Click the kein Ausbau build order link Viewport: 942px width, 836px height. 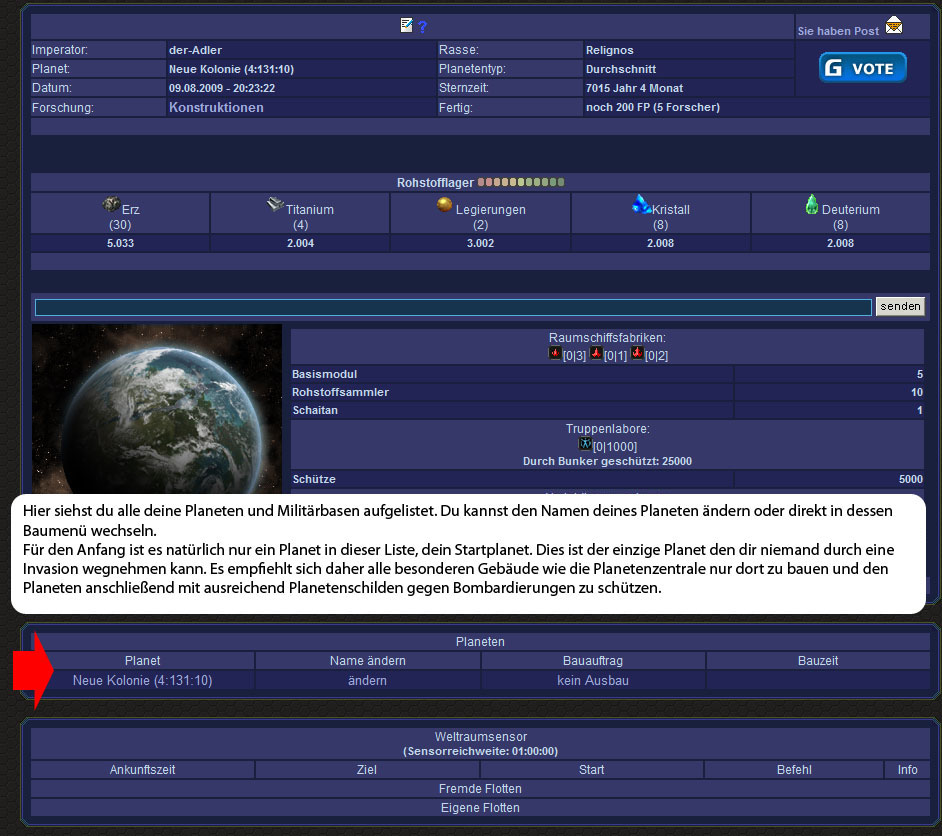click(x=593, y=680)
